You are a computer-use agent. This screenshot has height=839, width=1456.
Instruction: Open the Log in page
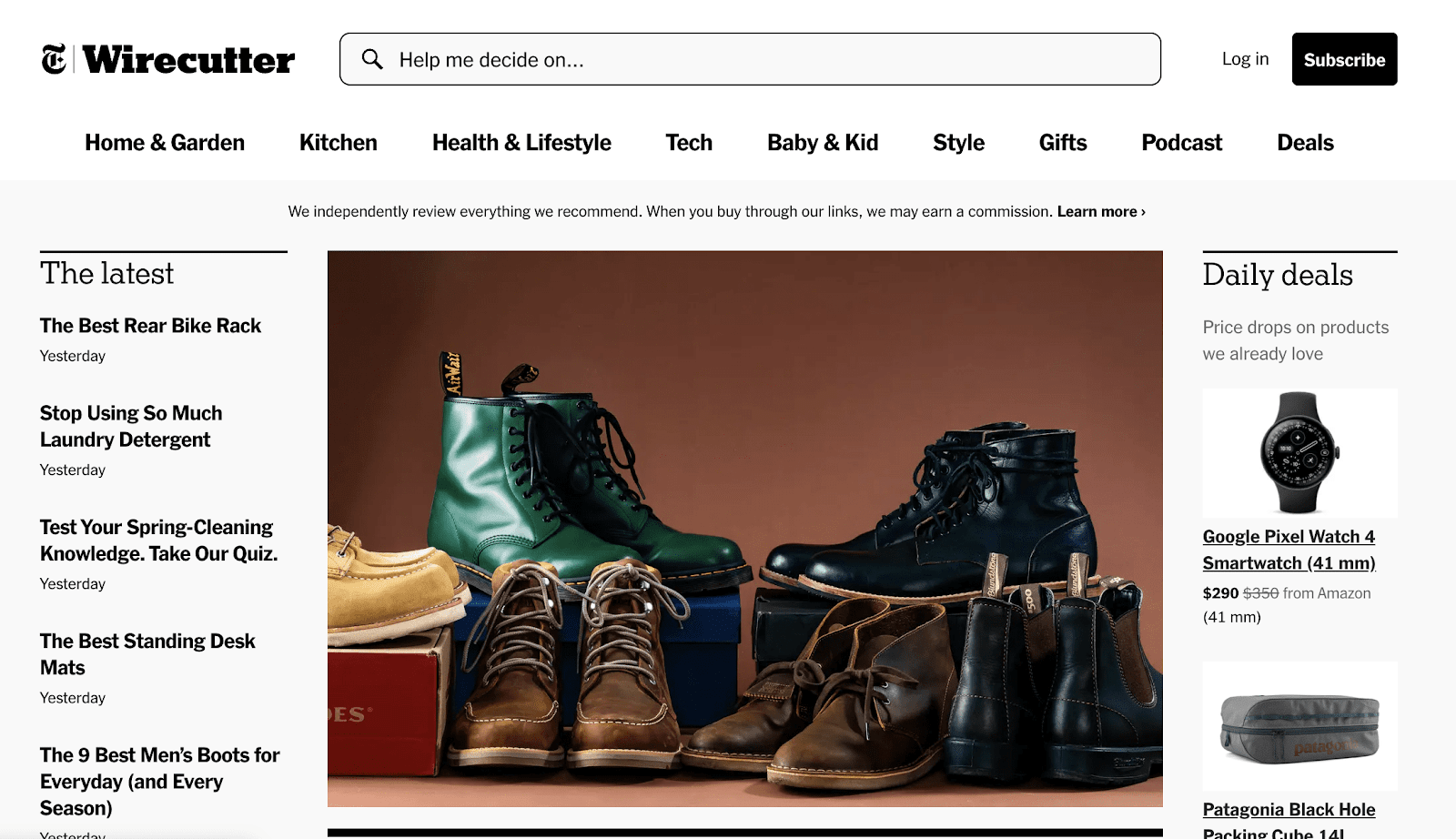pyautogui.click(x=1245, y=58)
